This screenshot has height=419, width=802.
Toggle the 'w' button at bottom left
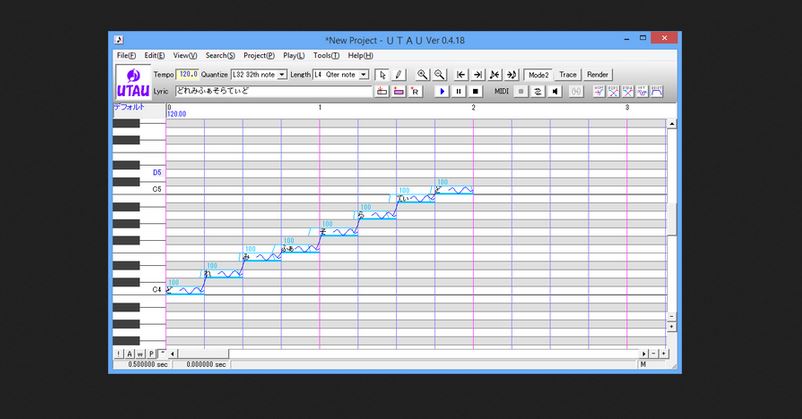pos(140,354)
